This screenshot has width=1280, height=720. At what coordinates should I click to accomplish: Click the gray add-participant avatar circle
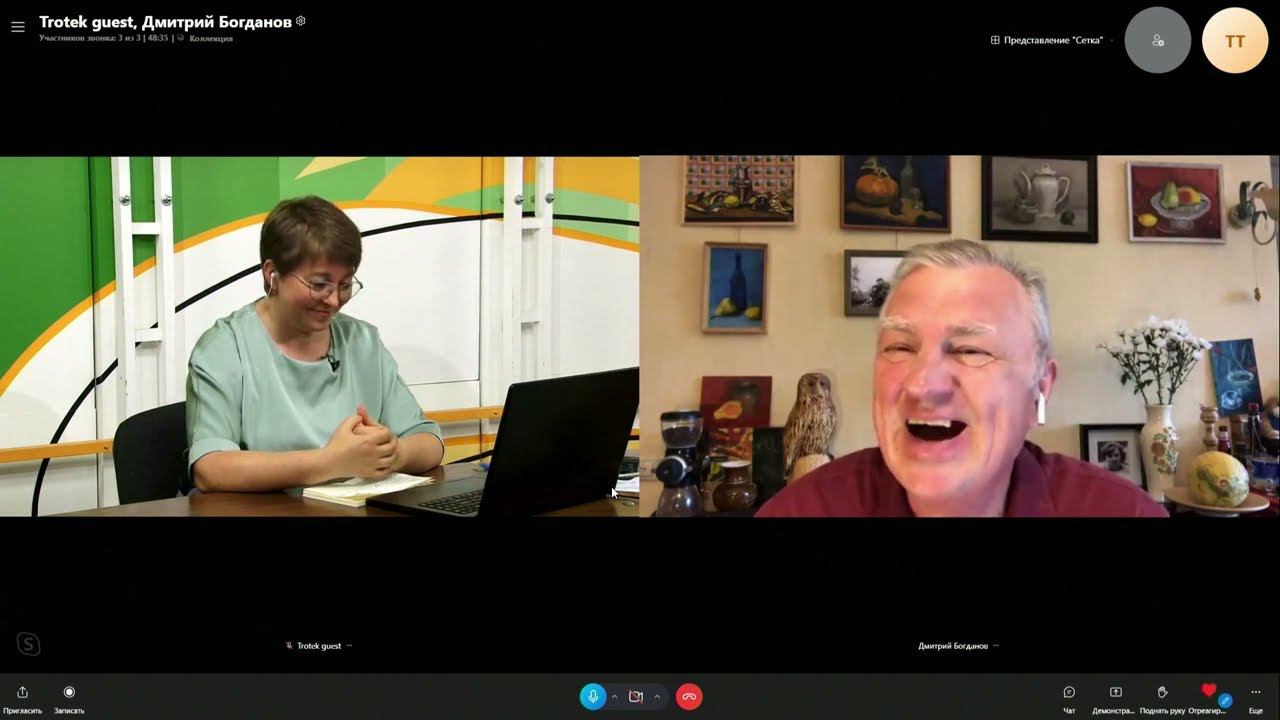[1157, 41]
